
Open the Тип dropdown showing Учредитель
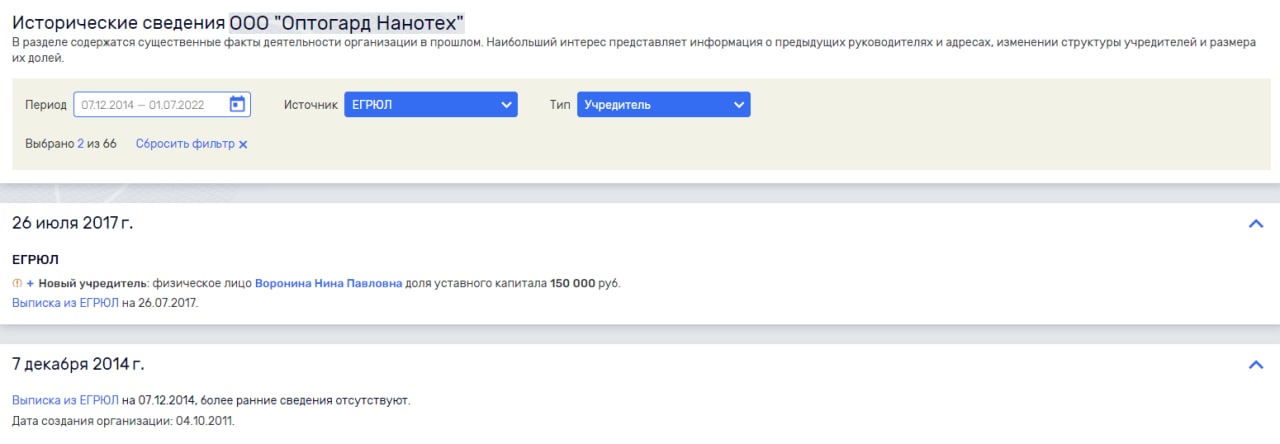tap(663, 104)
